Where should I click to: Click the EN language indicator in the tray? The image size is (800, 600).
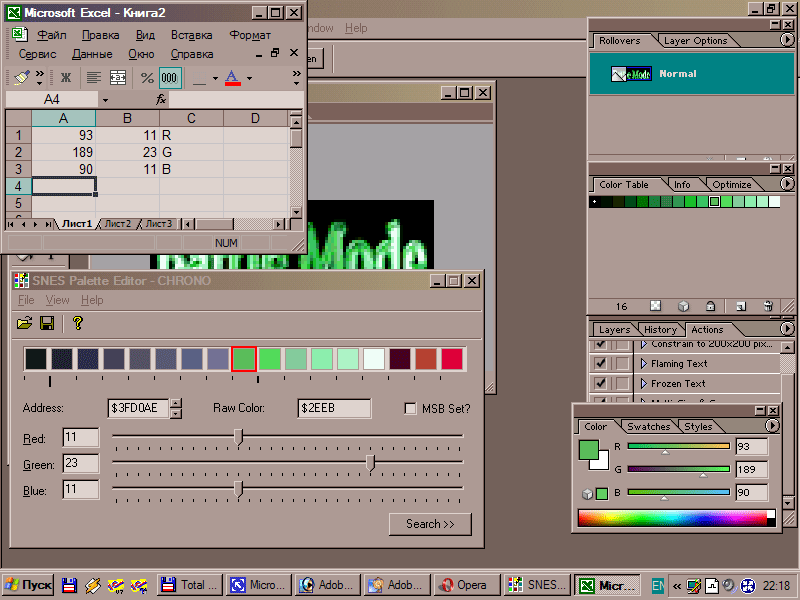[658, 585]
